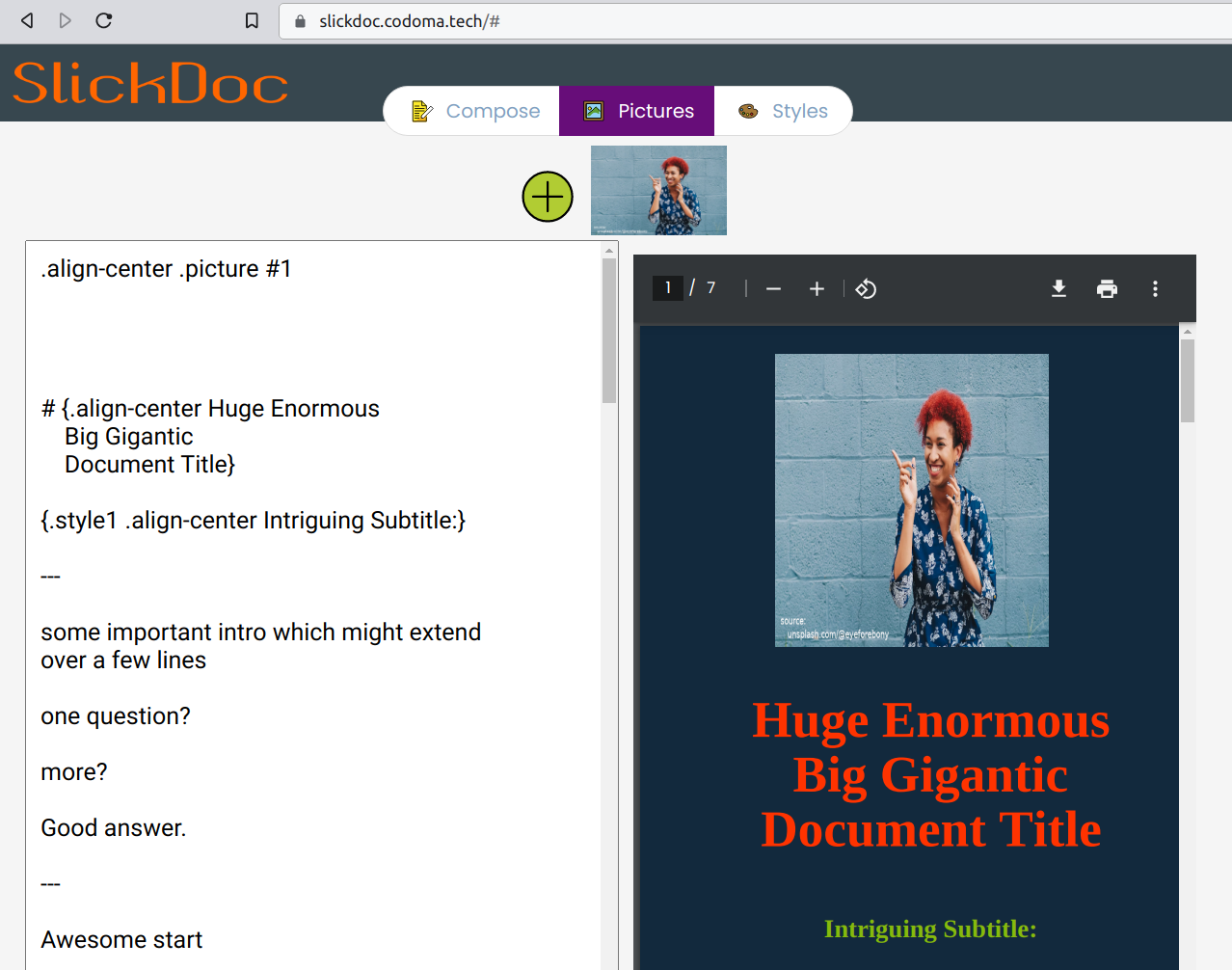The height and width of the screenshot is (970, 1232).
Task: Click 'Big Gigantic' line in editor
Action: coord(128,437)
